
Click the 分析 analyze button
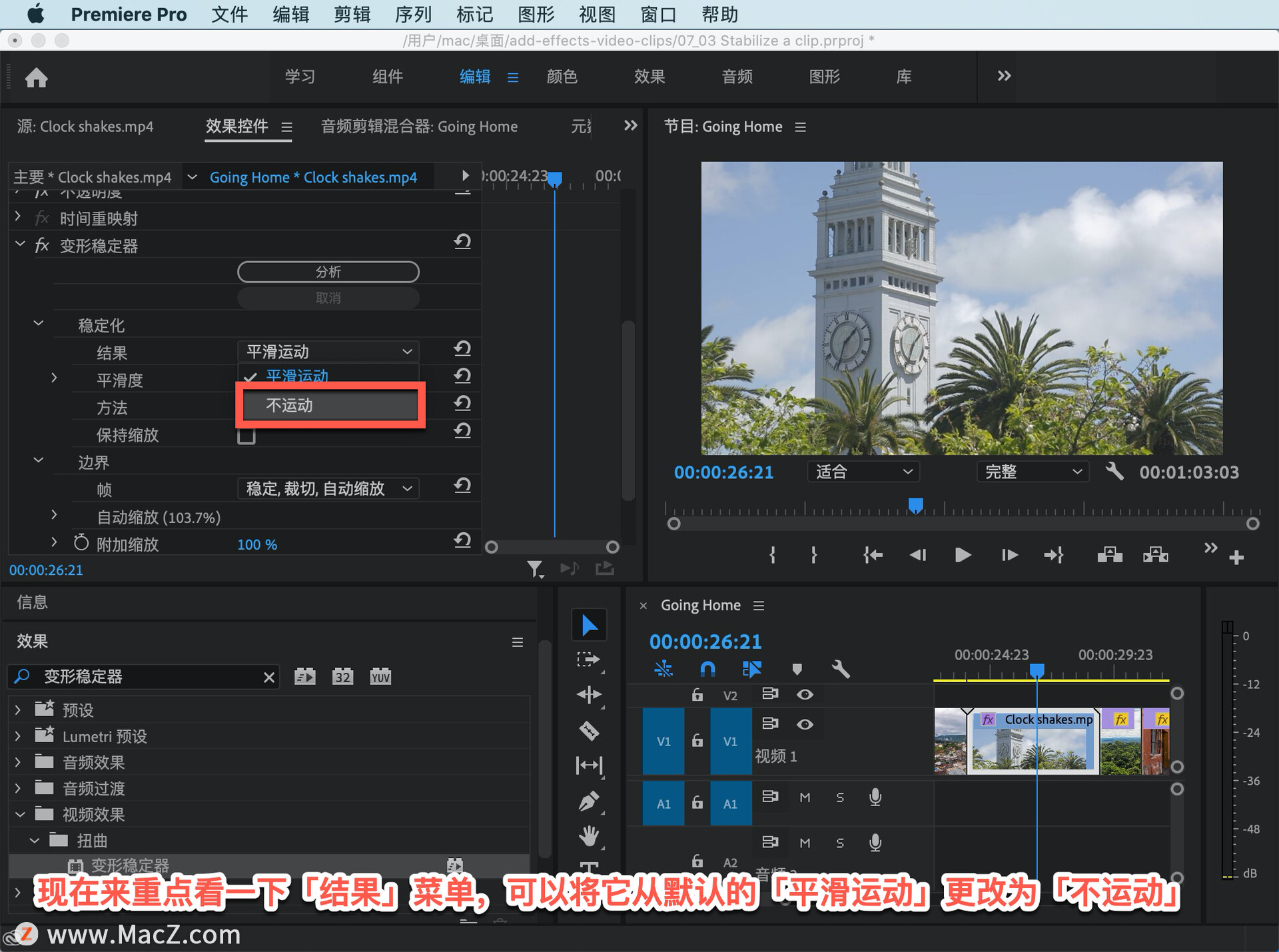click(x=328, y=272)
